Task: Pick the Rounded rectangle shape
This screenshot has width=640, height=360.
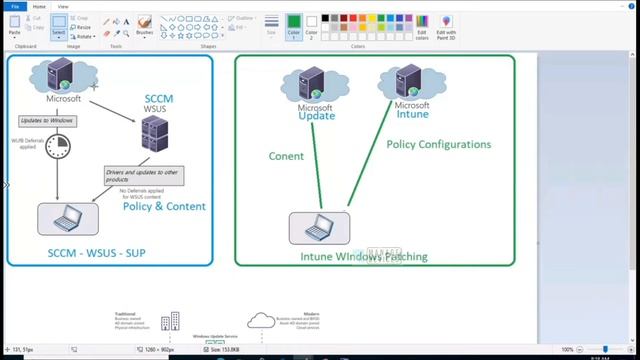Action: pos(198,19)
